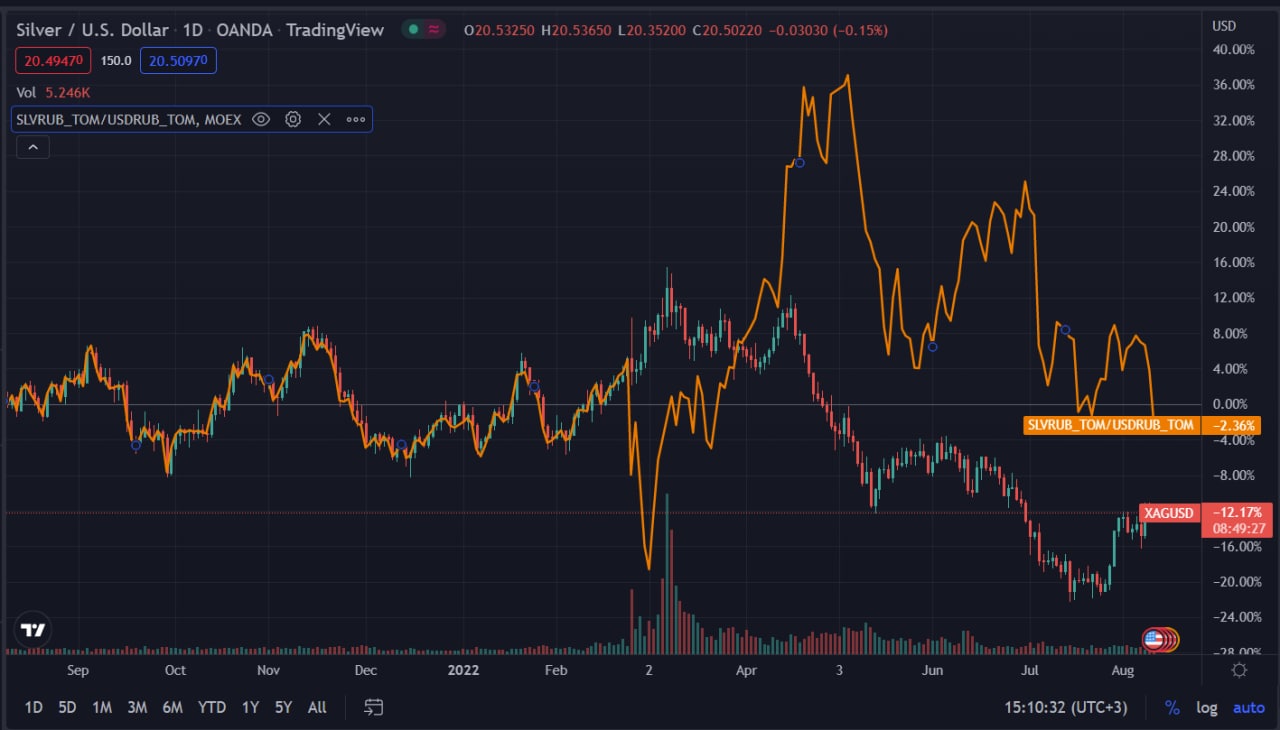Click the market status indicator pill

tap(424, 30)
